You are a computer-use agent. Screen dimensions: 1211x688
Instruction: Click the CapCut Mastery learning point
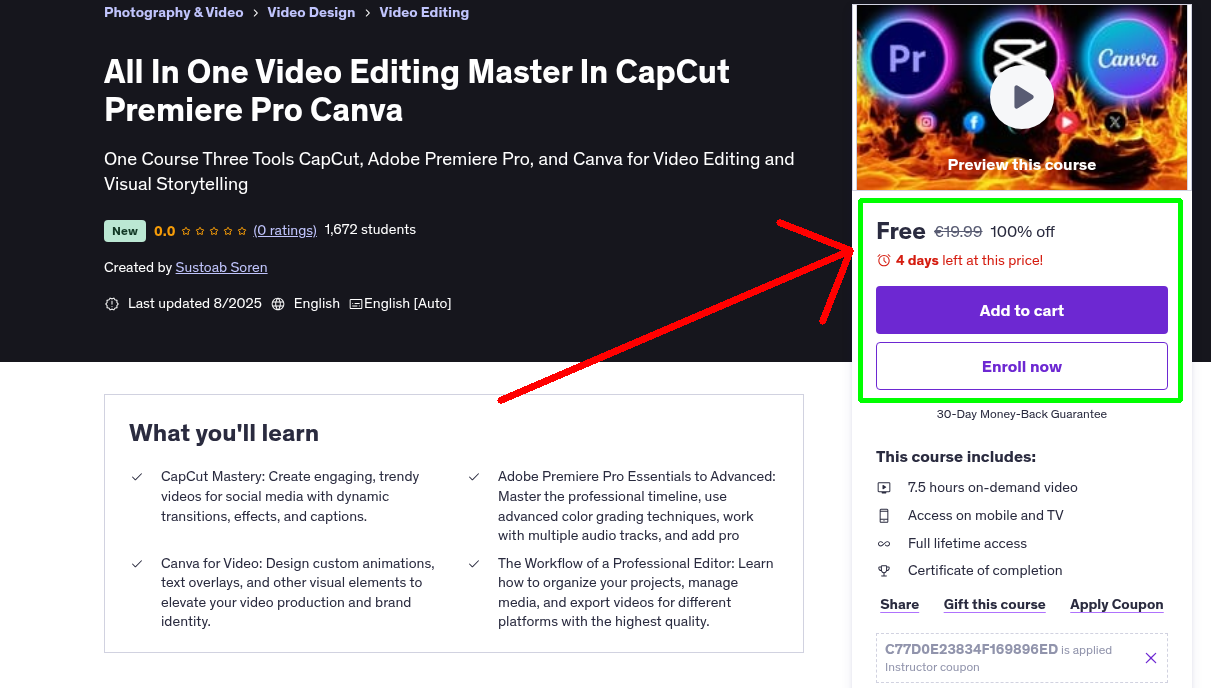click(290, 496)
